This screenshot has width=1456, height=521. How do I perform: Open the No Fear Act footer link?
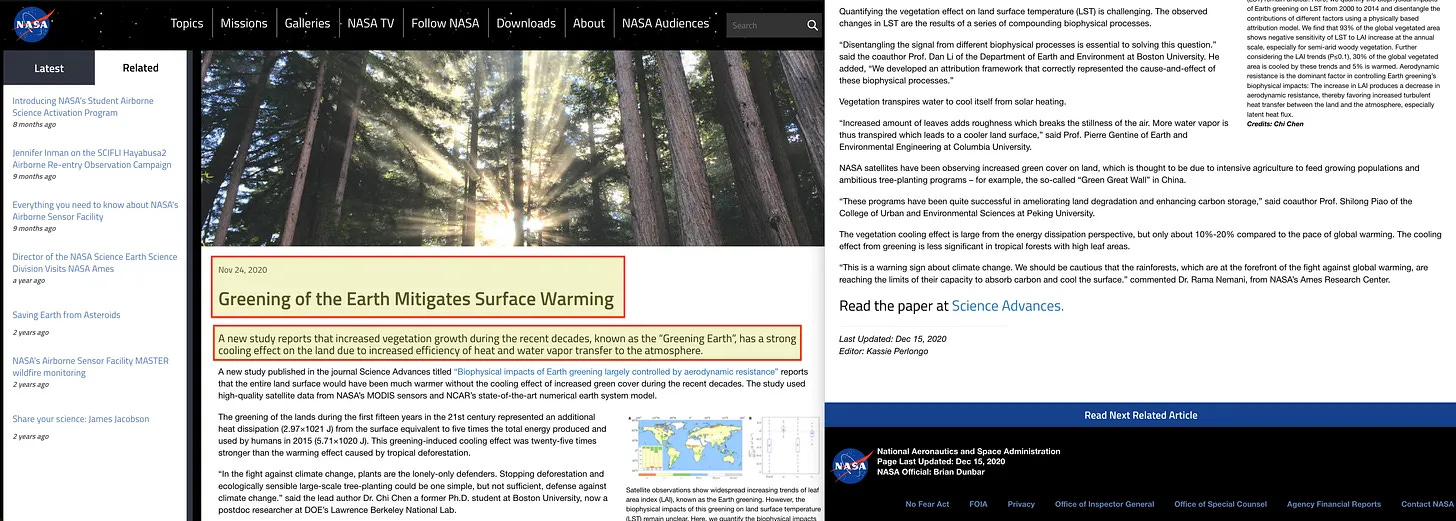(x=927, y=504)
